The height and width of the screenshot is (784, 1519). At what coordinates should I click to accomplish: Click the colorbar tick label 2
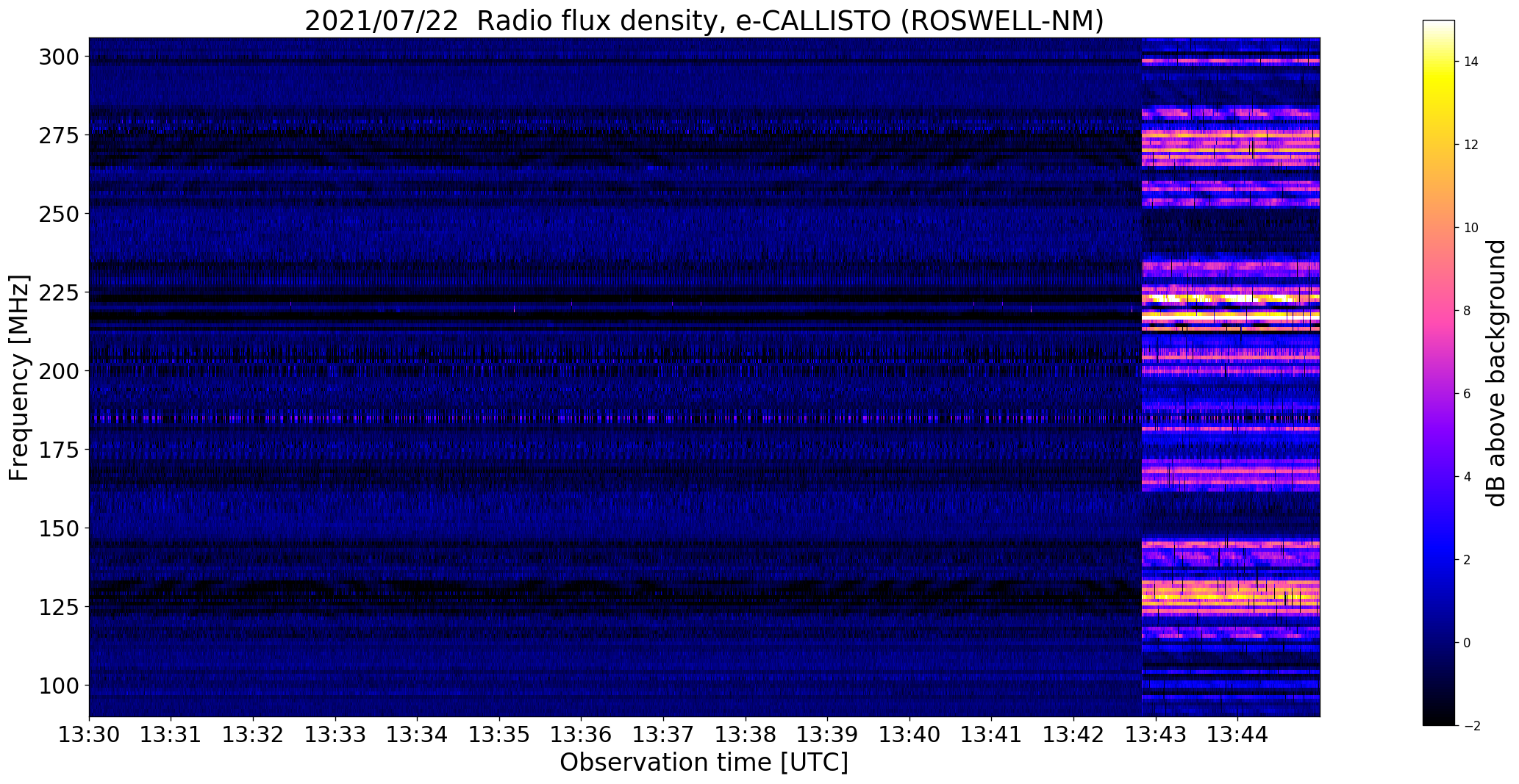click(1467, 560)
